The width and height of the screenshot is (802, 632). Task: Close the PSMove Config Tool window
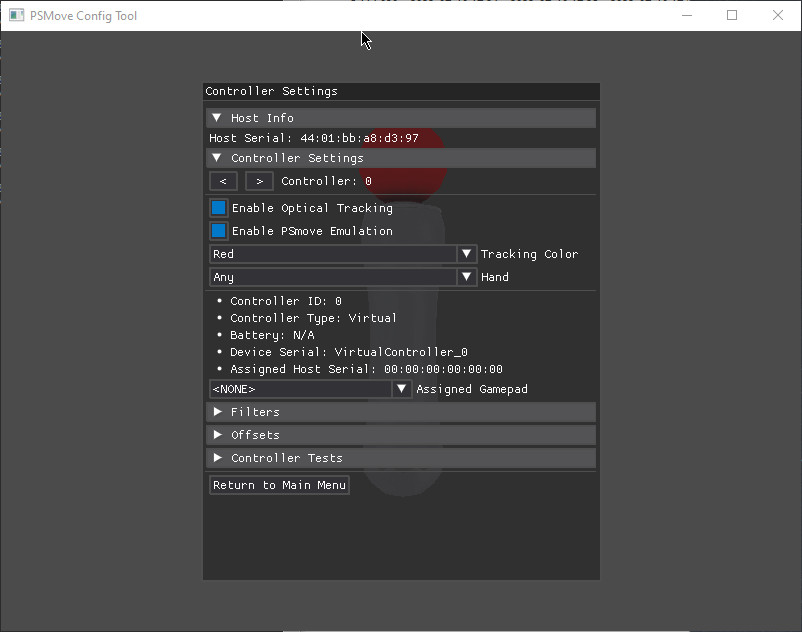click(778, 15)
